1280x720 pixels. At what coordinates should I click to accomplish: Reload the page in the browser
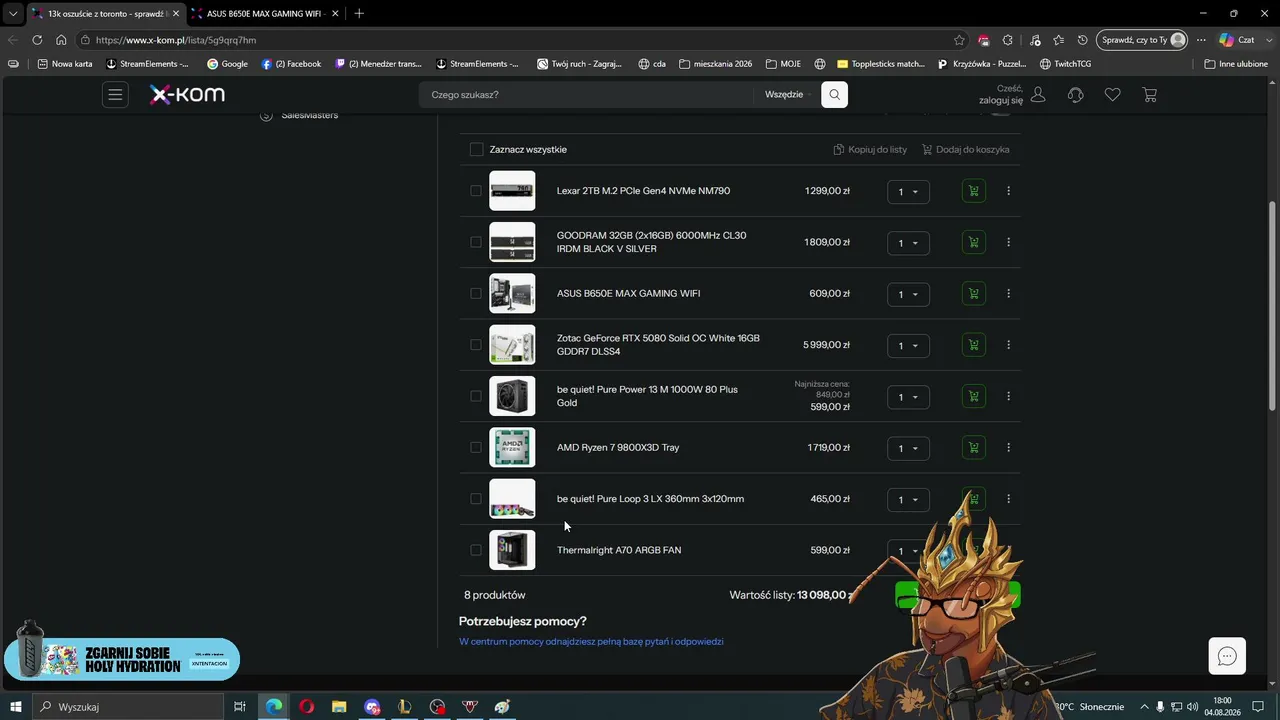pos(37,40)
